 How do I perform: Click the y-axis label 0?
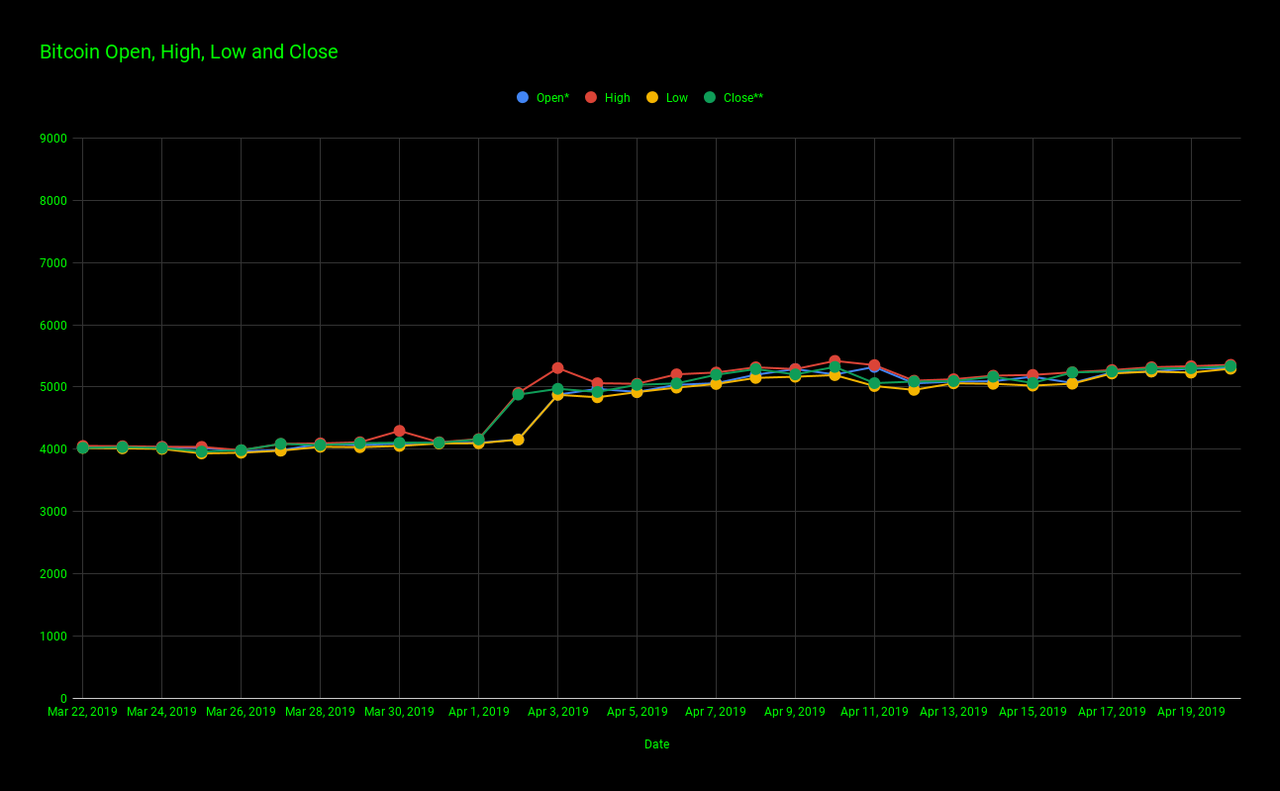(x=64, y=698)
